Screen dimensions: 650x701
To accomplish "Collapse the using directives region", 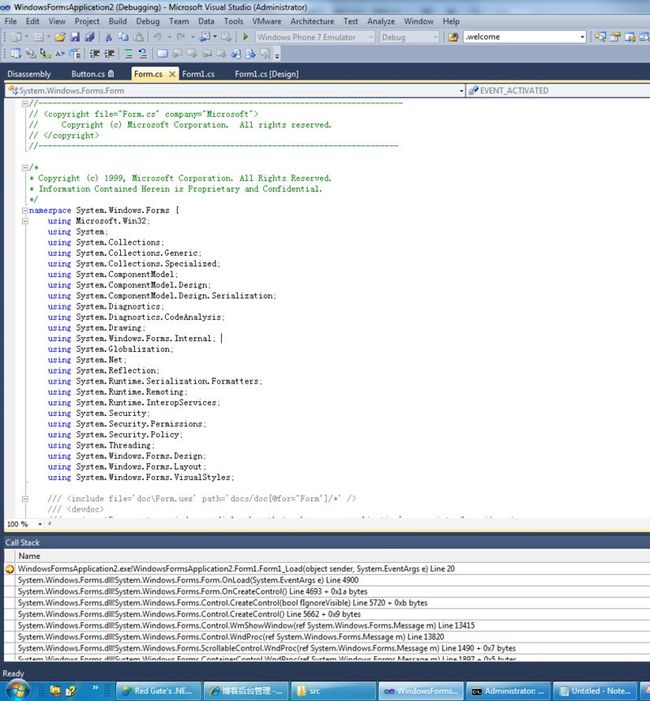I will click(x=25, y=221).
